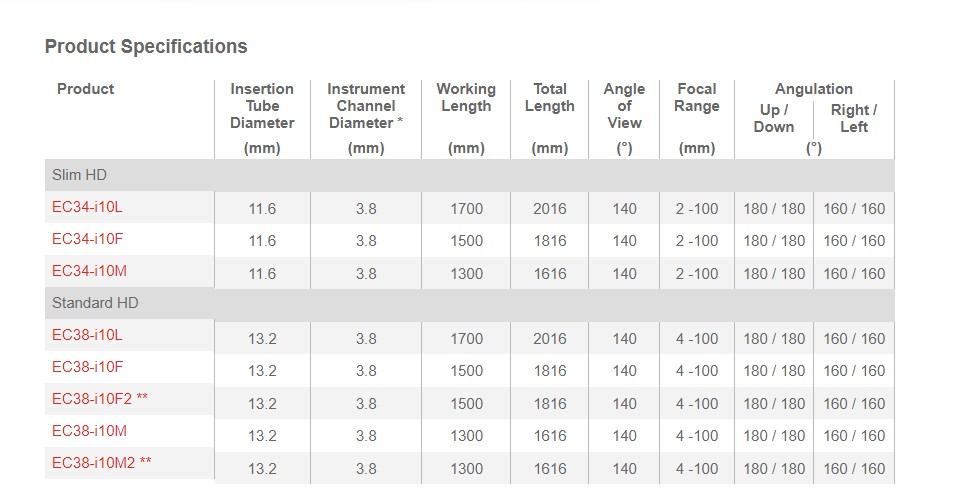Open the EC34-i10M product link
958x488 pixels.
89,271
